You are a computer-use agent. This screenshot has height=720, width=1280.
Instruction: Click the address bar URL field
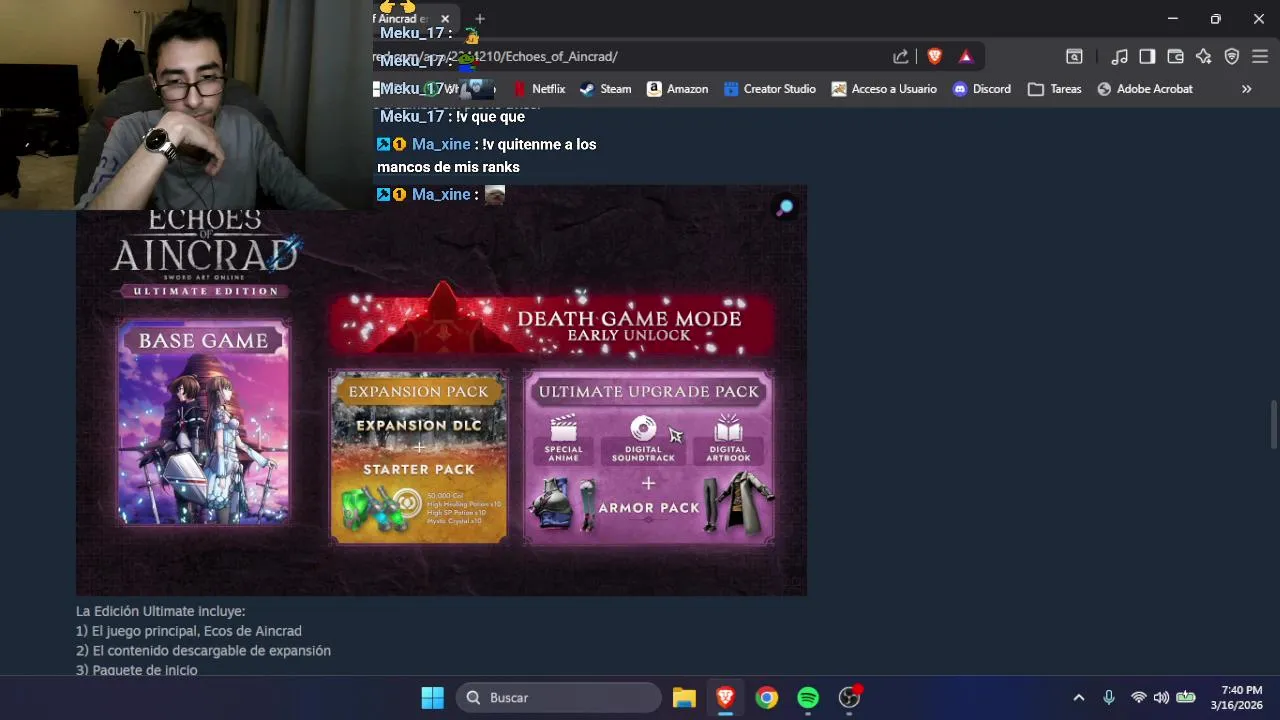tap(630, 57)
